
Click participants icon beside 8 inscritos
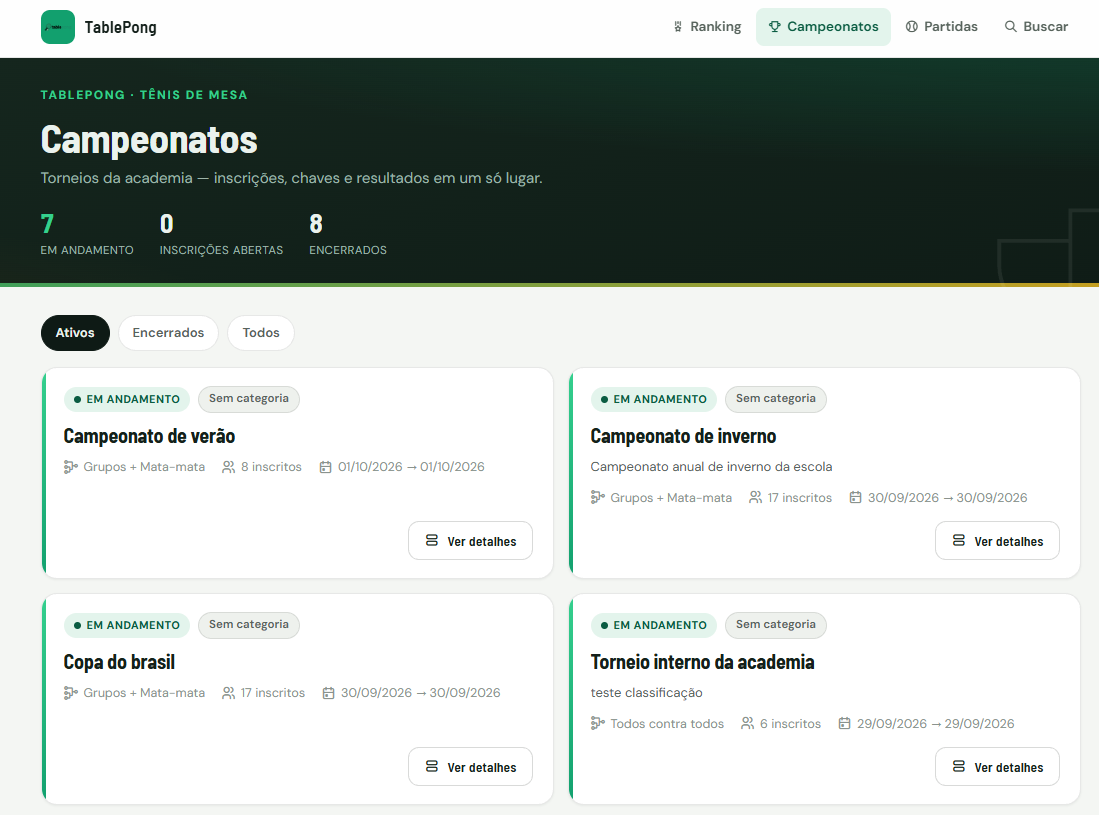pos(228,467)
